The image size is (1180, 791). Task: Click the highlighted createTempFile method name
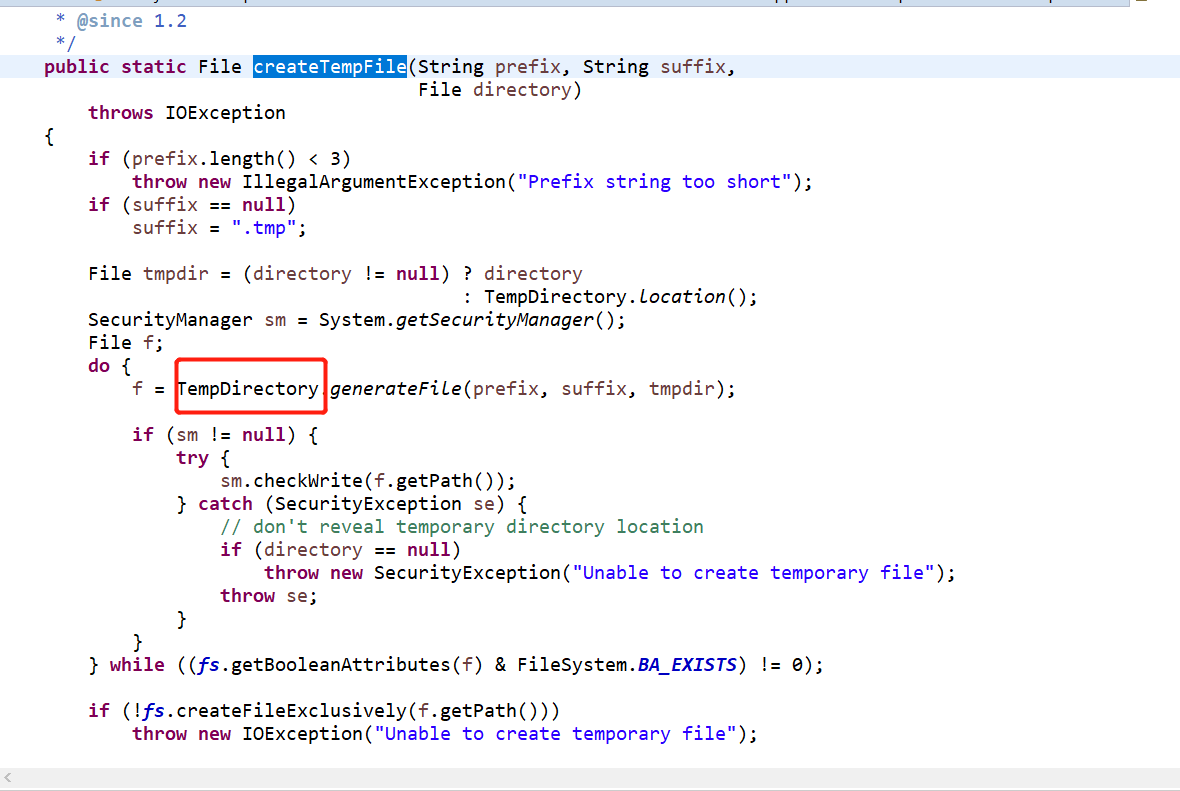tap(329, 66)
